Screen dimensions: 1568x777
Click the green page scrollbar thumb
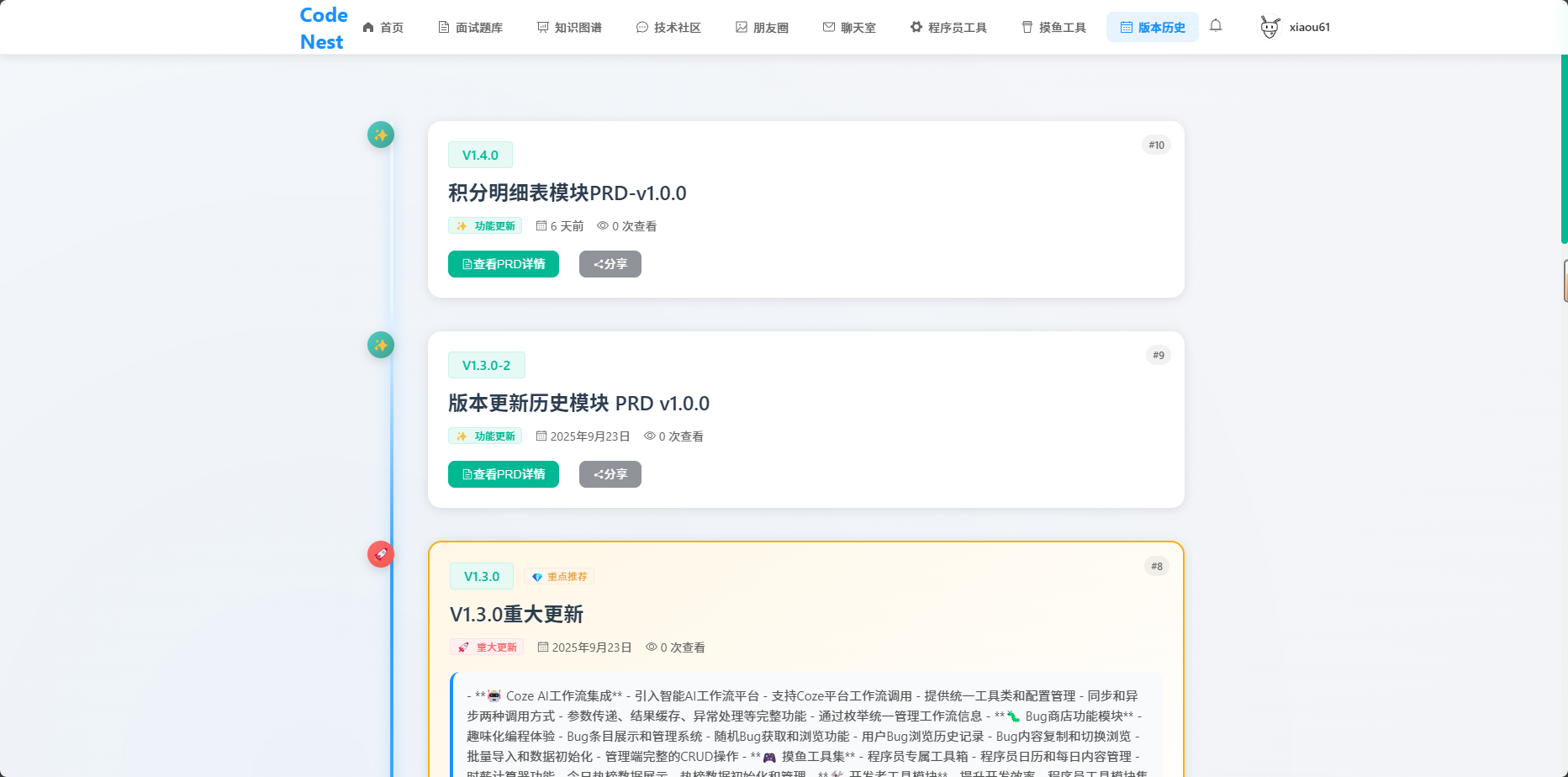(x=1564, y=150)
